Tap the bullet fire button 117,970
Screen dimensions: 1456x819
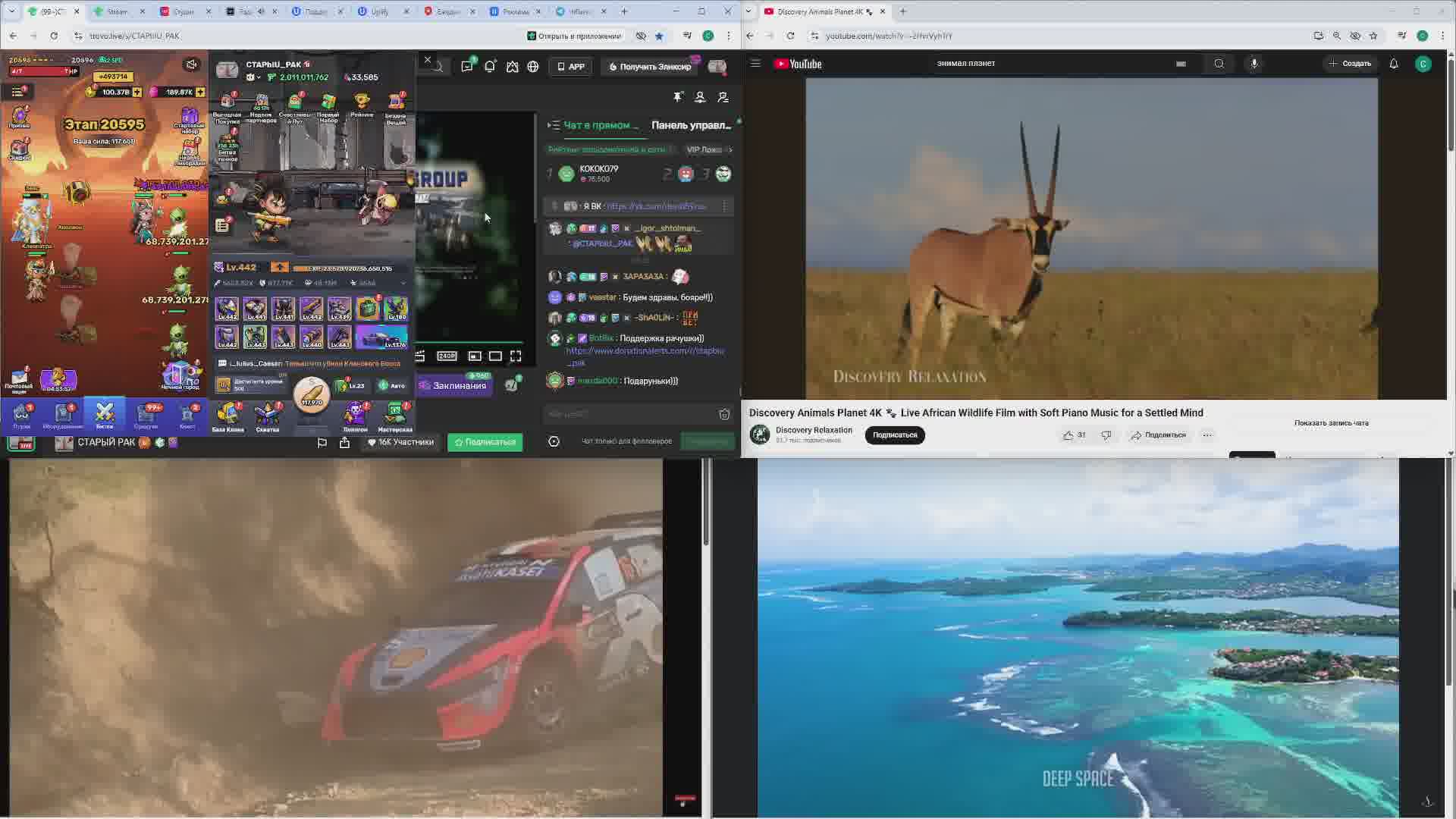pos(311,395)
